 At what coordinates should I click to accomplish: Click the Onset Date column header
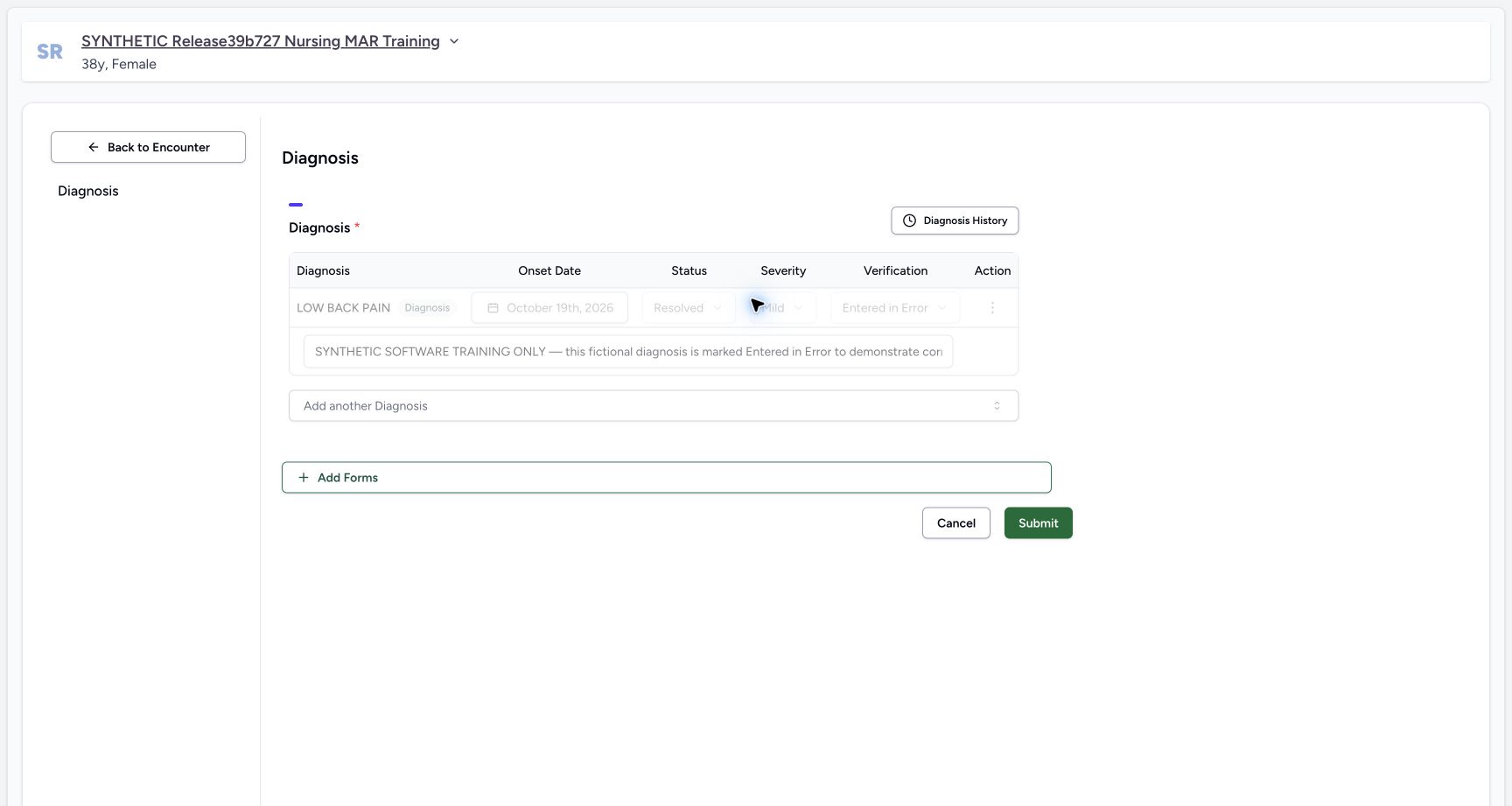(549, 270)
